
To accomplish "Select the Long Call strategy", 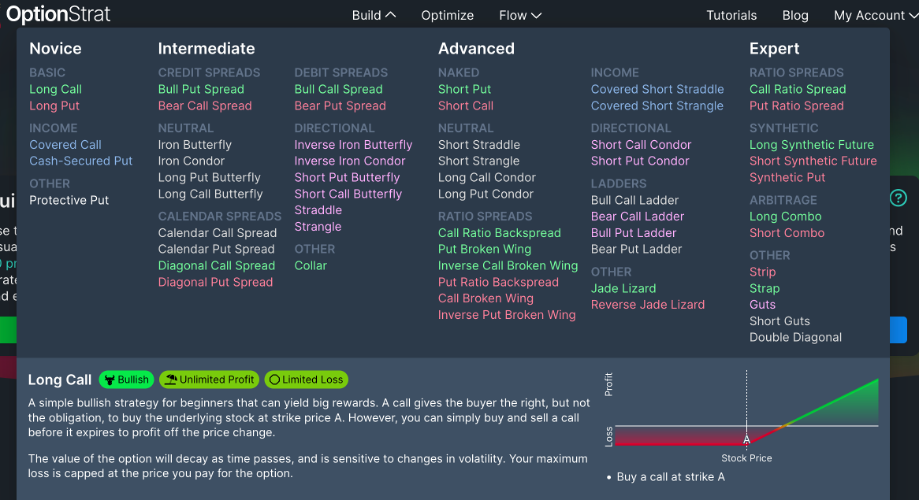I will click(x=56, y=89).
